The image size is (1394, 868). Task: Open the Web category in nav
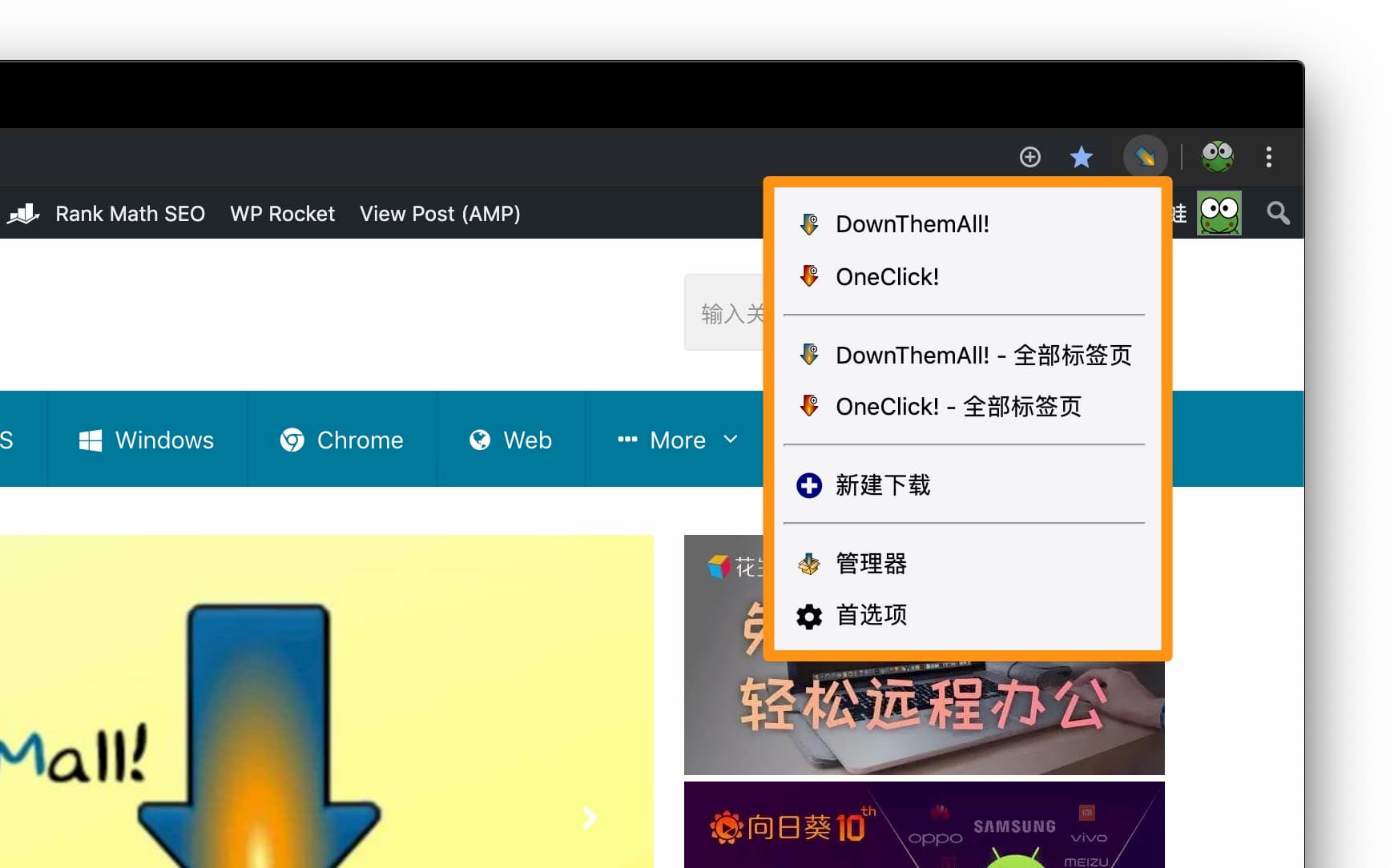pos(511,440)
